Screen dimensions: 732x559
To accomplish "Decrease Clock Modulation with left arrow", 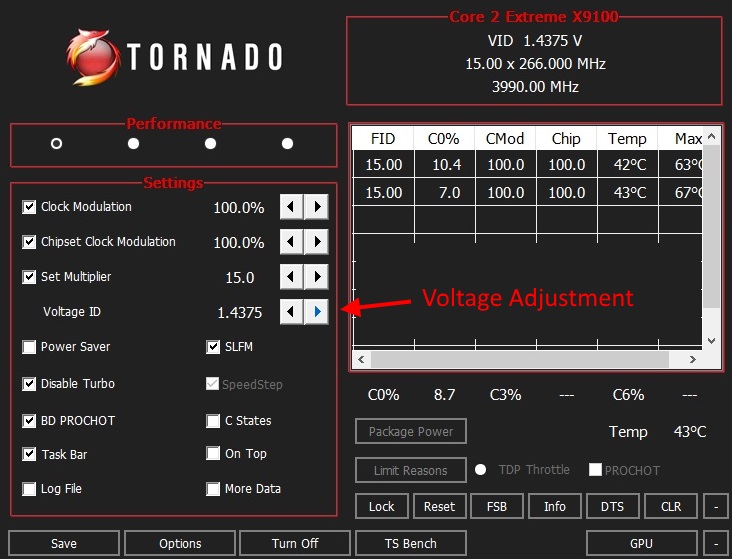I will click(x=291, y=206).
